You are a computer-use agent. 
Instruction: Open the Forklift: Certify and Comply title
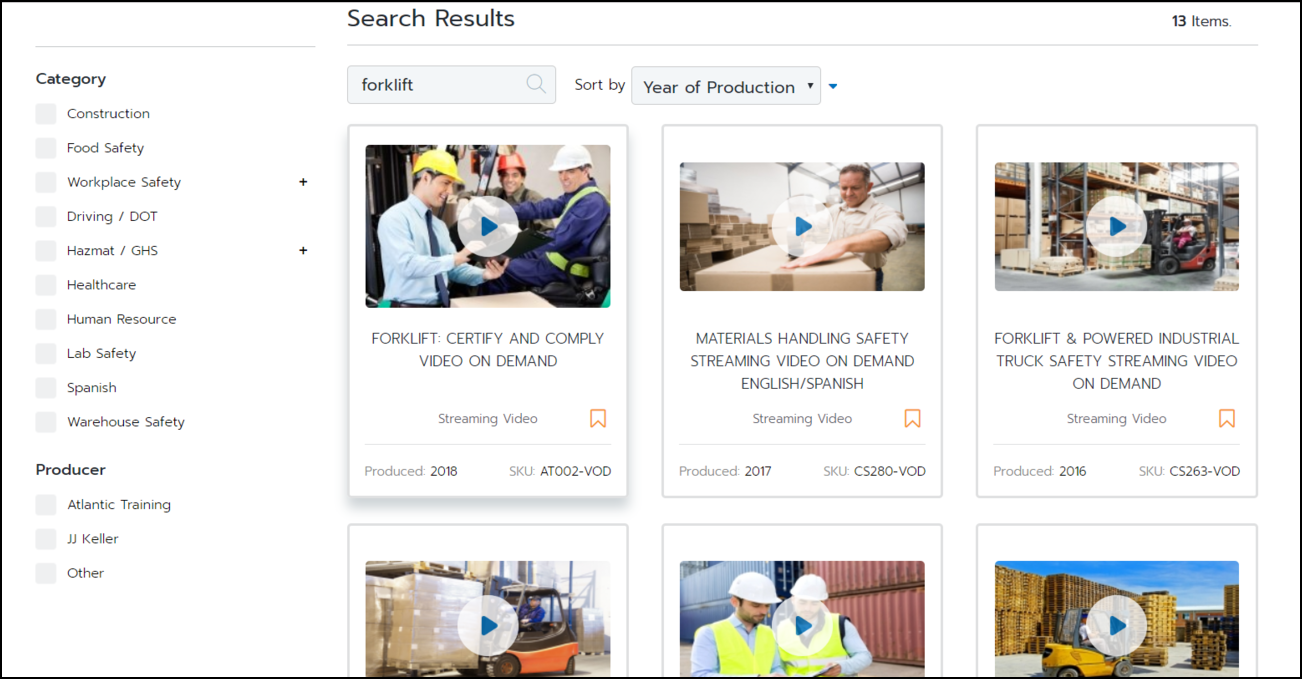coord(488,350)
